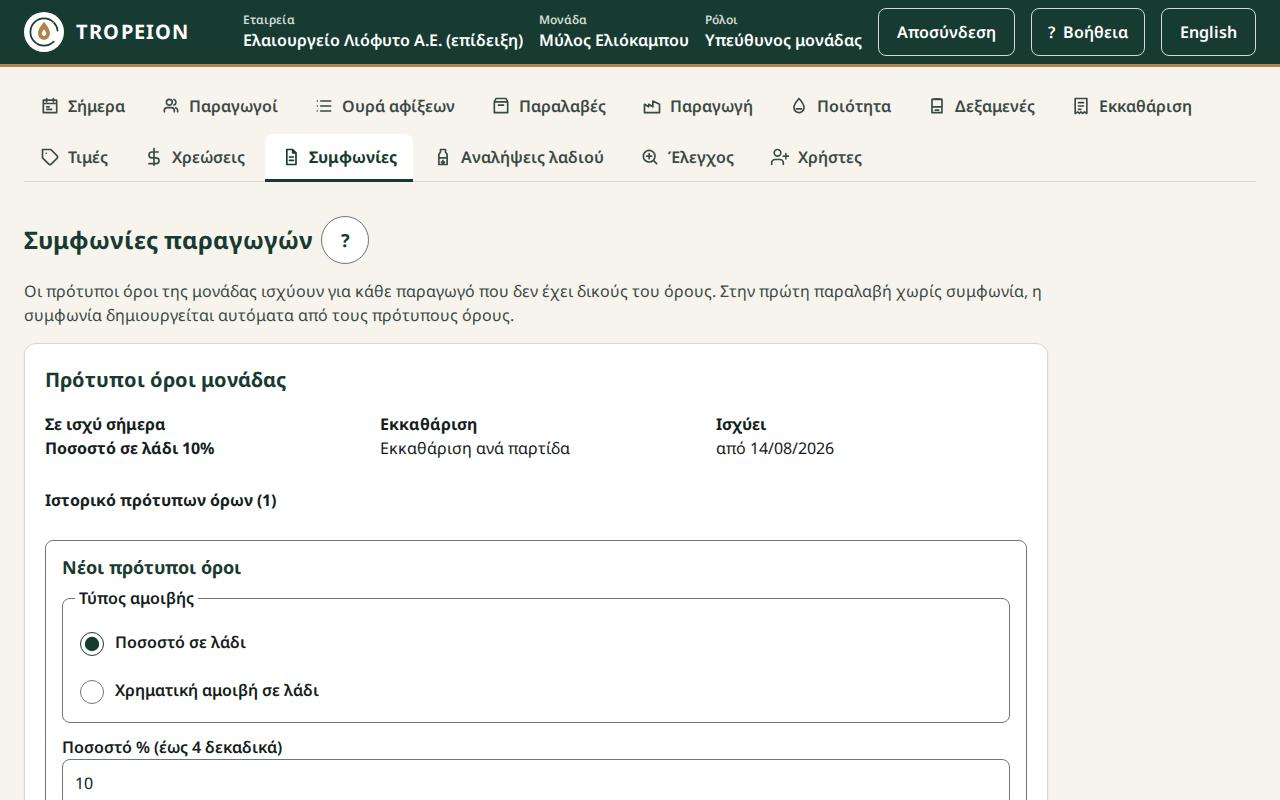Viewport: 1280px width, 800px height.
Task: Click the Συμφωνίες document icon
Action: [291, 157]
